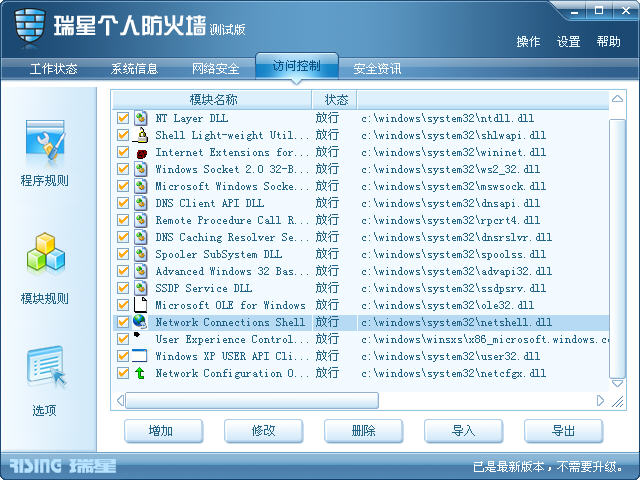This screenshot has height=480, width=640.
Task: Toggle the SSDP Service DLL checkbox
Action: 123,288
